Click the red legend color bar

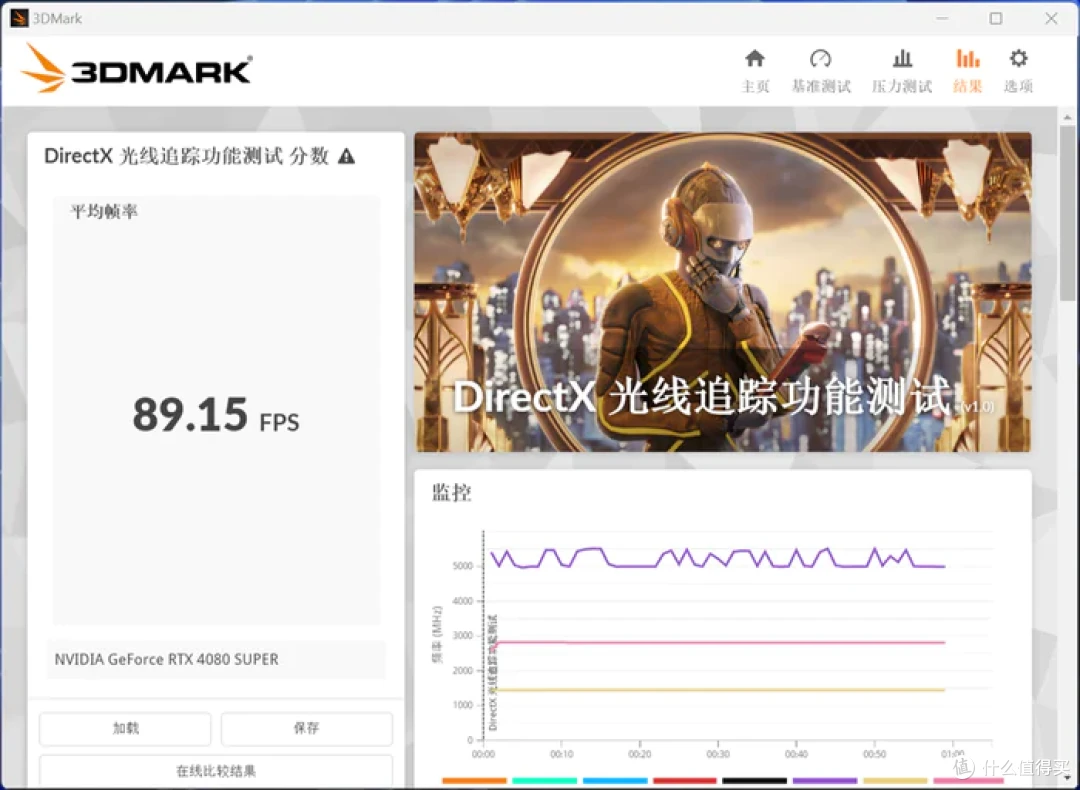pyautogui.click(x=685, y=780)
